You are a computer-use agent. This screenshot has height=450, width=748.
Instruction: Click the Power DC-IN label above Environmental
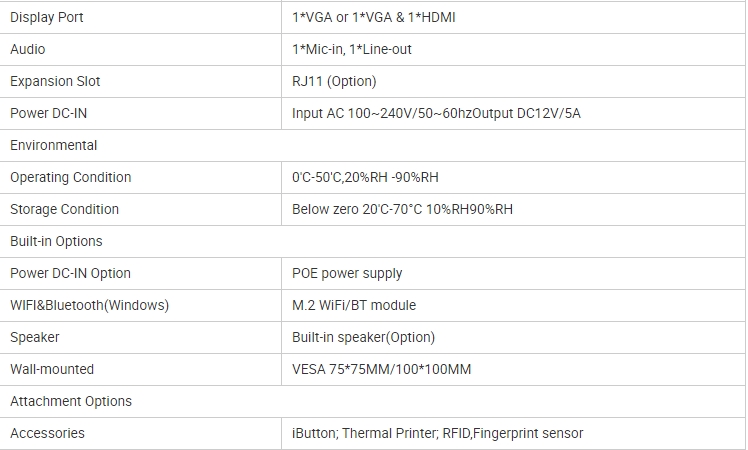tap(49, 113)
